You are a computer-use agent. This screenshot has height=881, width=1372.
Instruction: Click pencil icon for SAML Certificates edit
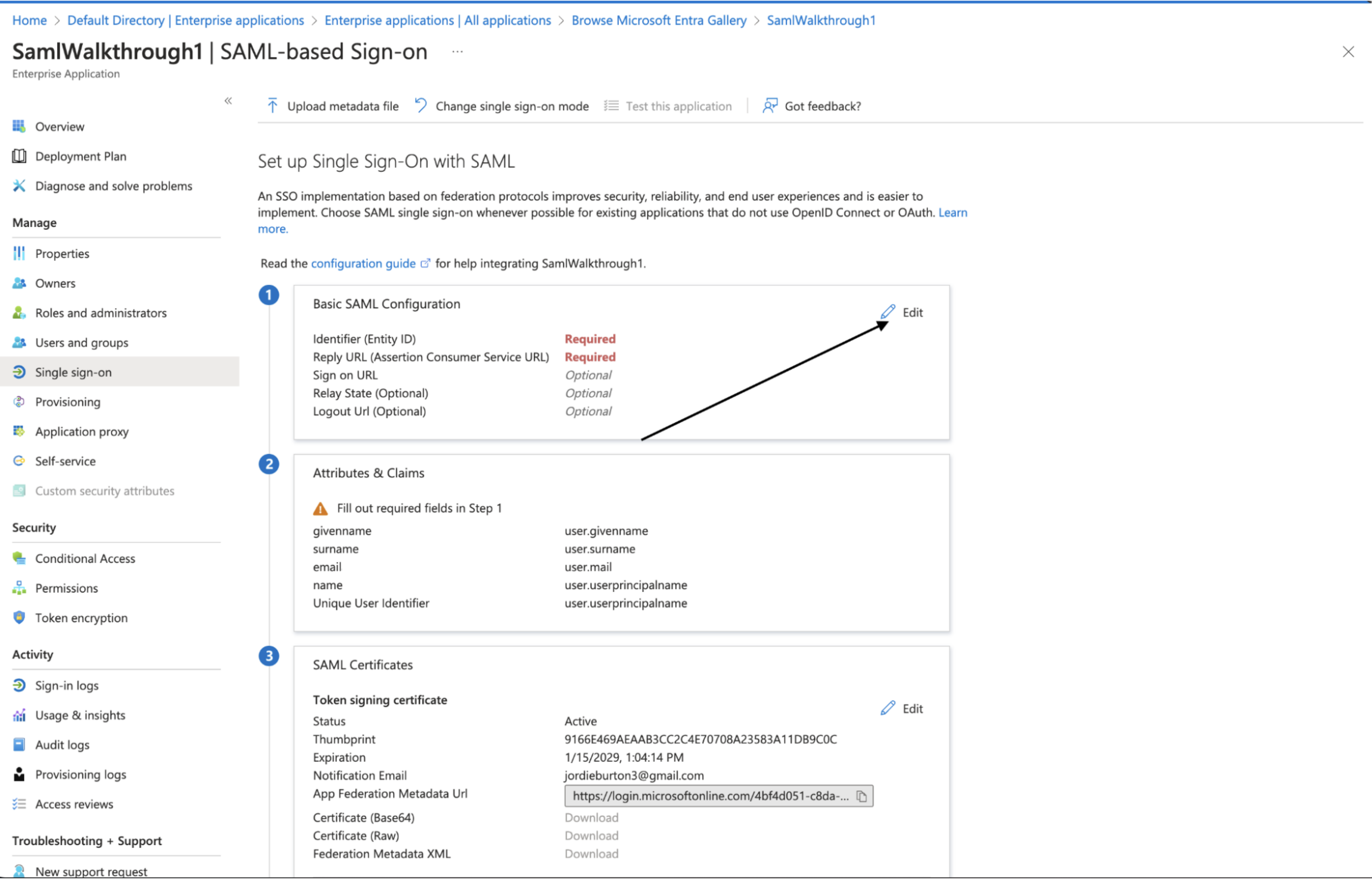click(x=888, y=708)
